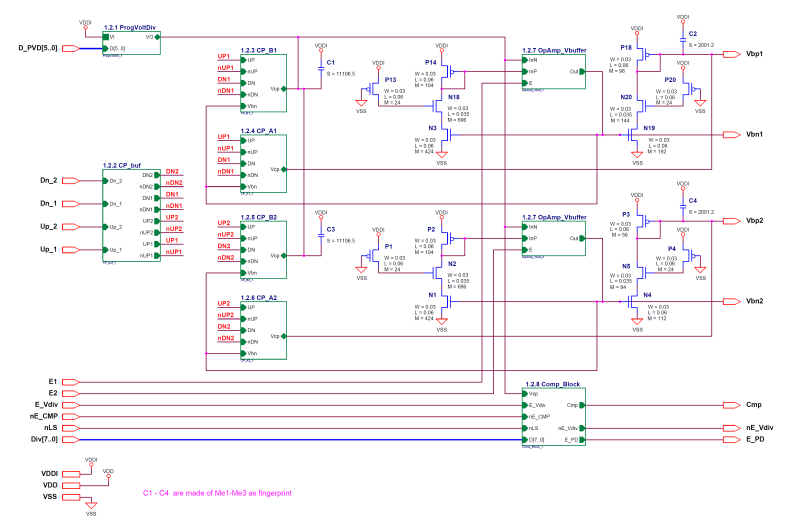Screen dimensions: 785x530
Task: Click the P4 transistor symbol
Action: 688,256
